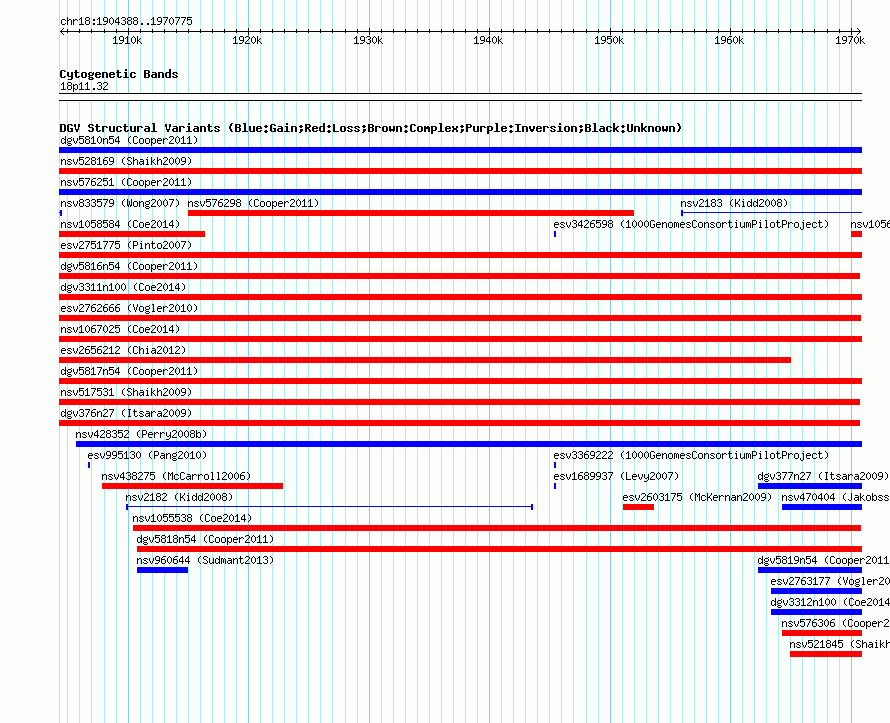Select dgv376n27 (Itsara2009) label
Image resolution: width=890 pixels, height=723 pixels.
coord(126,413)
